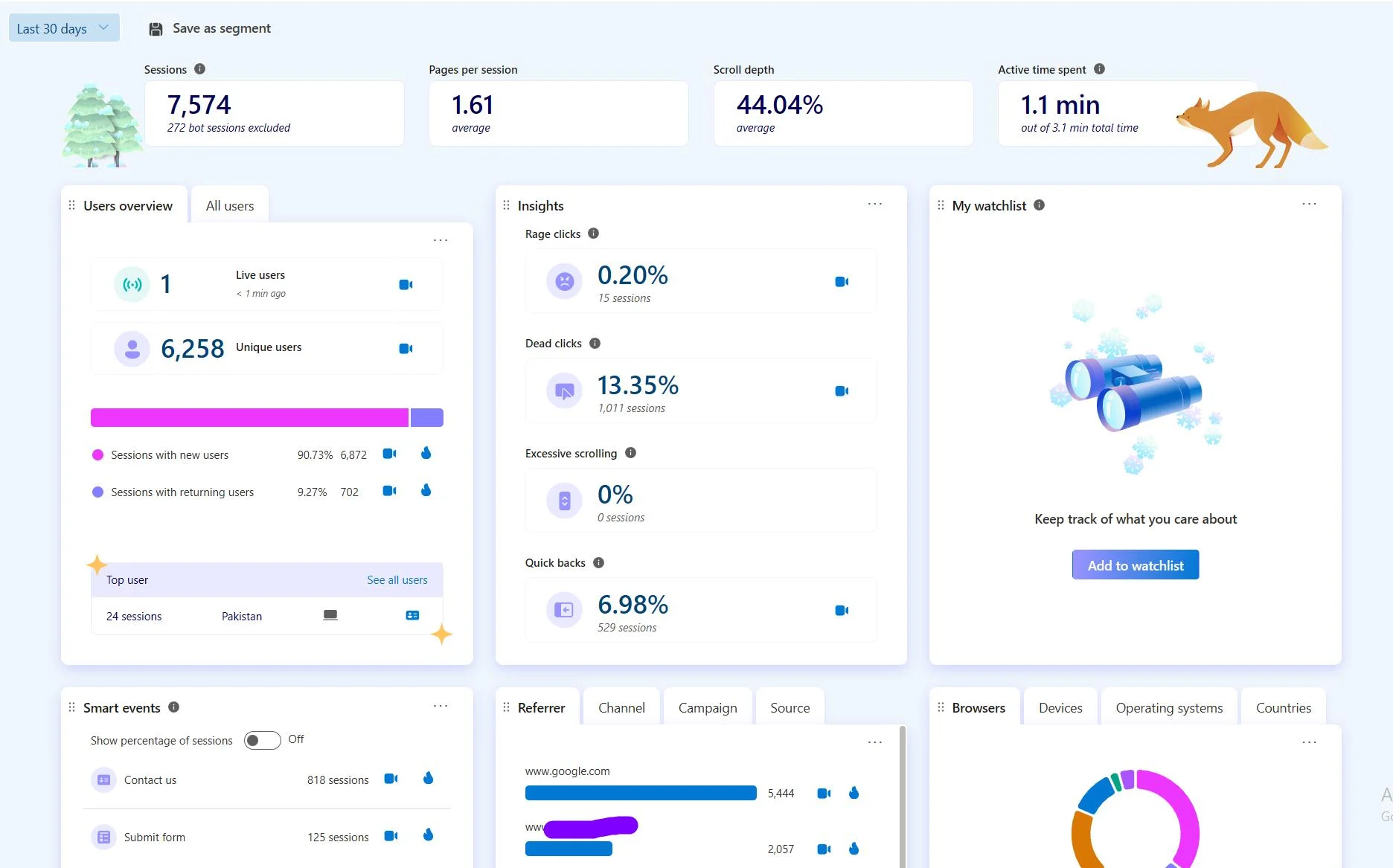
Task: Click Save as segment
Action: coord(210,28)
